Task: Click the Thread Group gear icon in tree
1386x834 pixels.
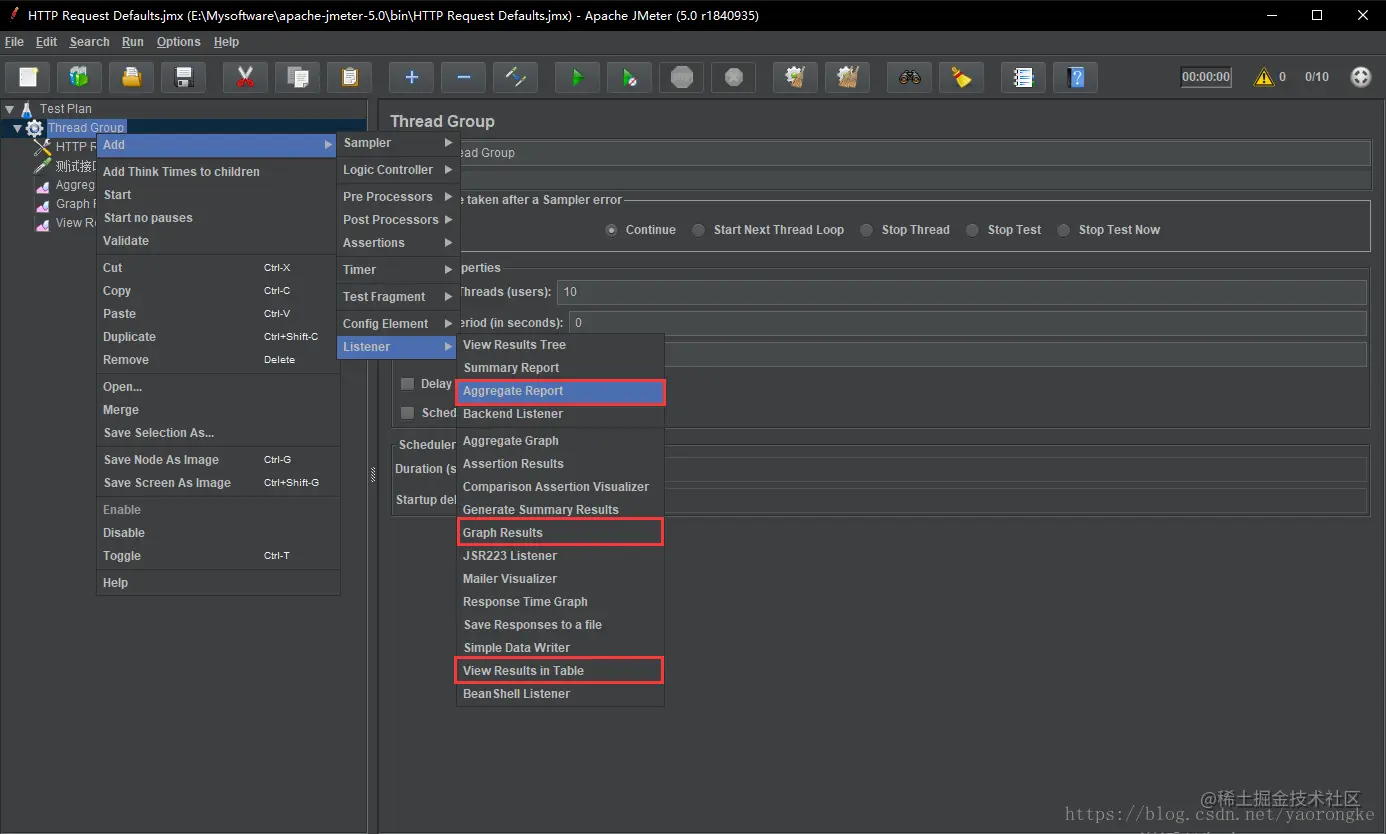Action: [34, 128]
